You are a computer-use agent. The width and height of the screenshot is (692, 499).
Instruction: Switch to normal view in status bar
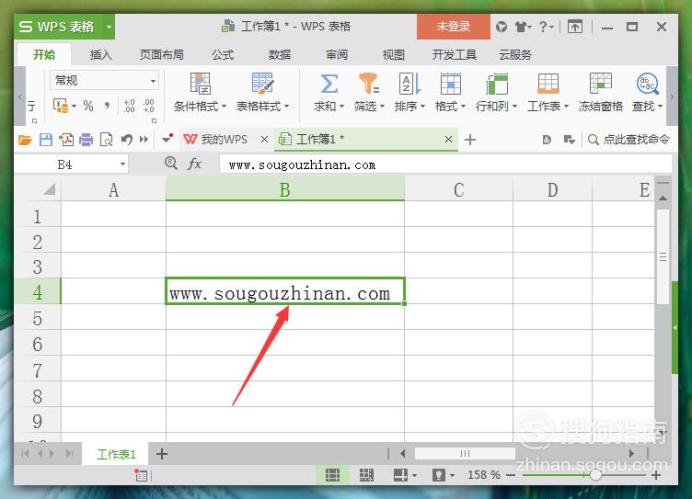[332, 475]
